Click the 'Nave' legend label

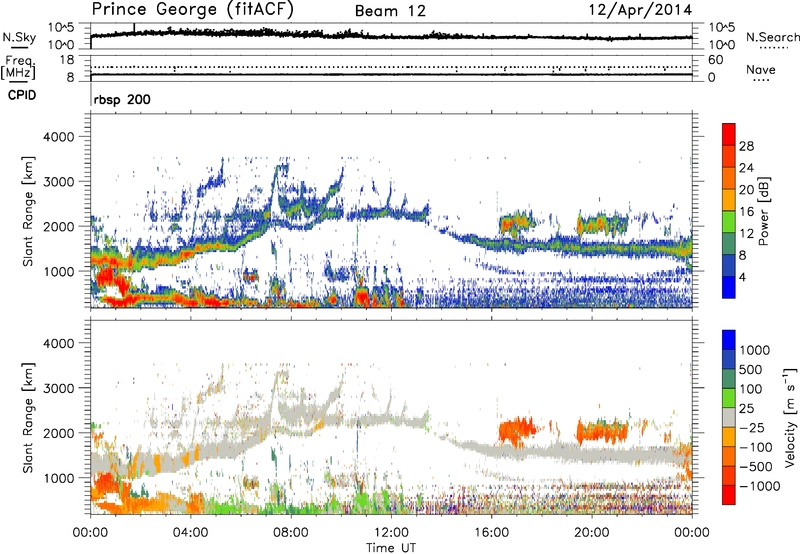pos(761,69)
